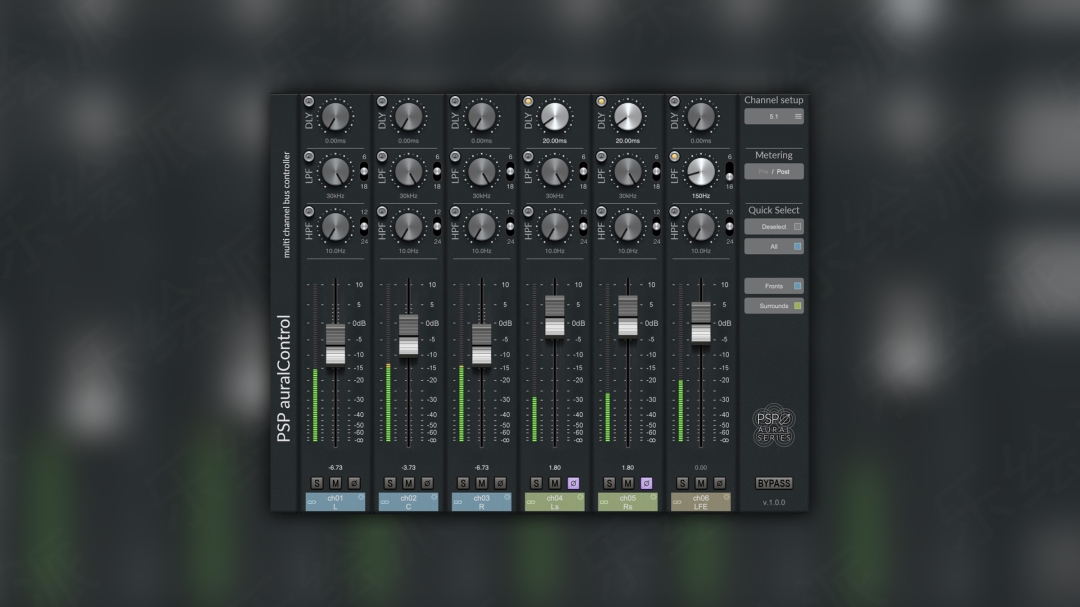The height and width of the screenshot is (607, 1080).
Task: Disable phase invert on ch05 Rs
Action: pyautogui.click(x=646, y=483)
